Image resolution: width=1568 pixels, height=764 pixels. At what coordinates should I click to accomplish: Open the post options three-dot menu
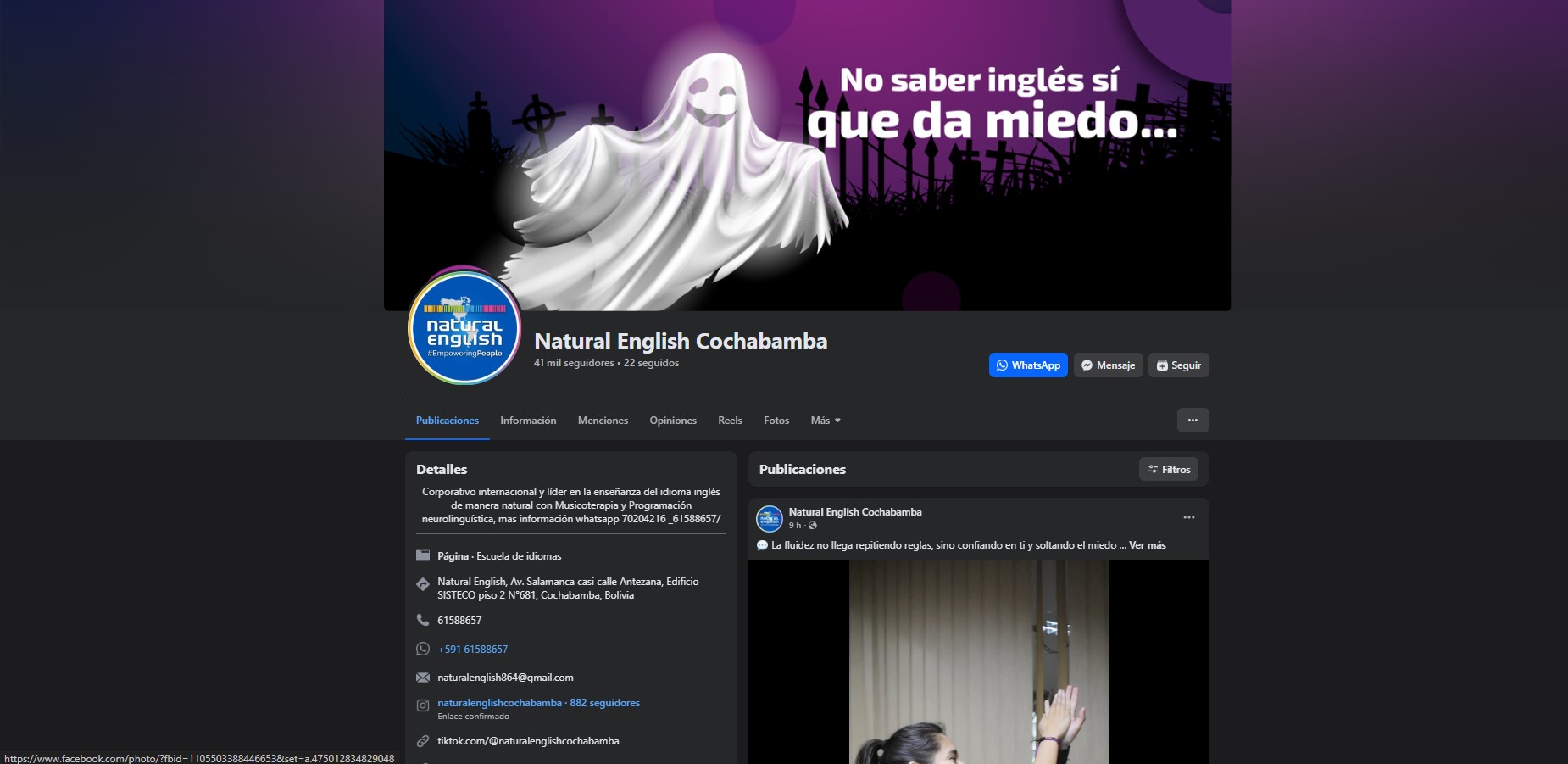point(1188,517)
